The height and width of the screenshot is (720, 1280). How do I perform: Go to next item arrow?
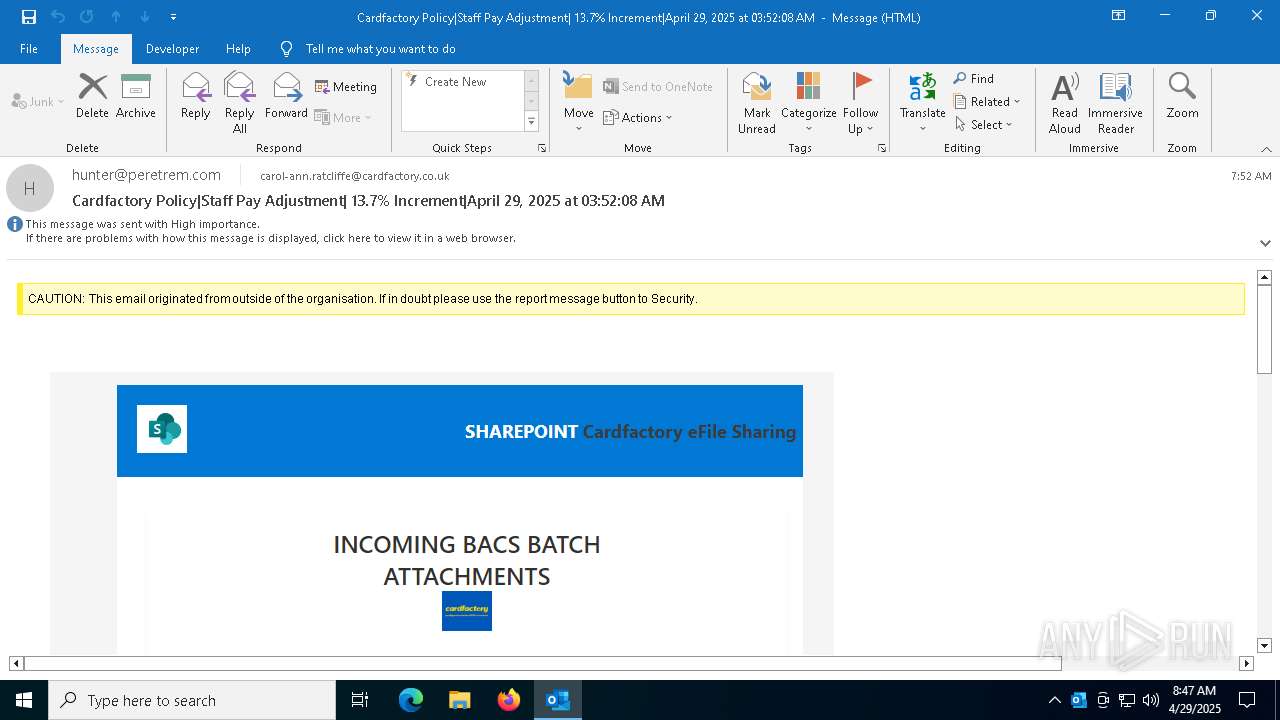click(x=145, y=17)
